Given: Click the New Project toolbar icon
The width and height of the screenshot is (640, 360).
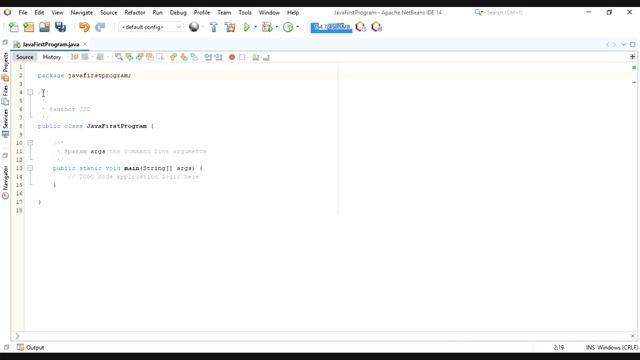Looking at the screenshot, I should [29, 27].
